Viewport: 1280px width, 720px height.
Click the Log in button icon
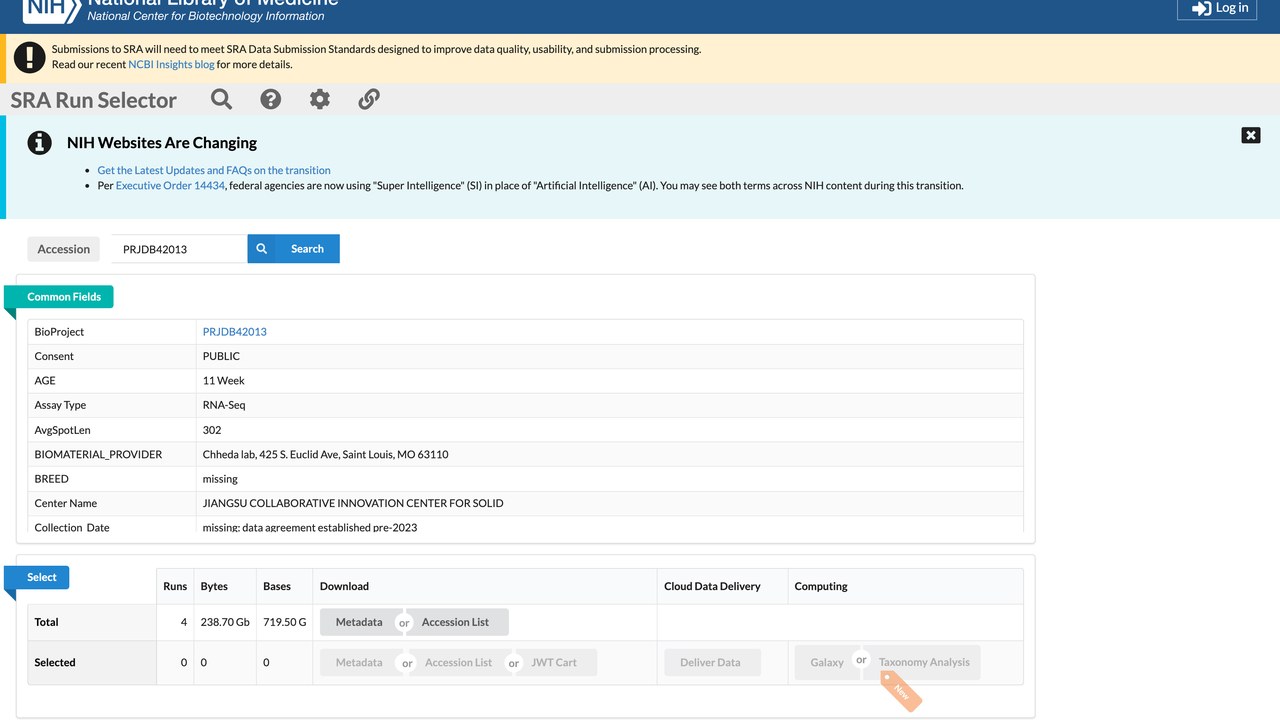1202,8
